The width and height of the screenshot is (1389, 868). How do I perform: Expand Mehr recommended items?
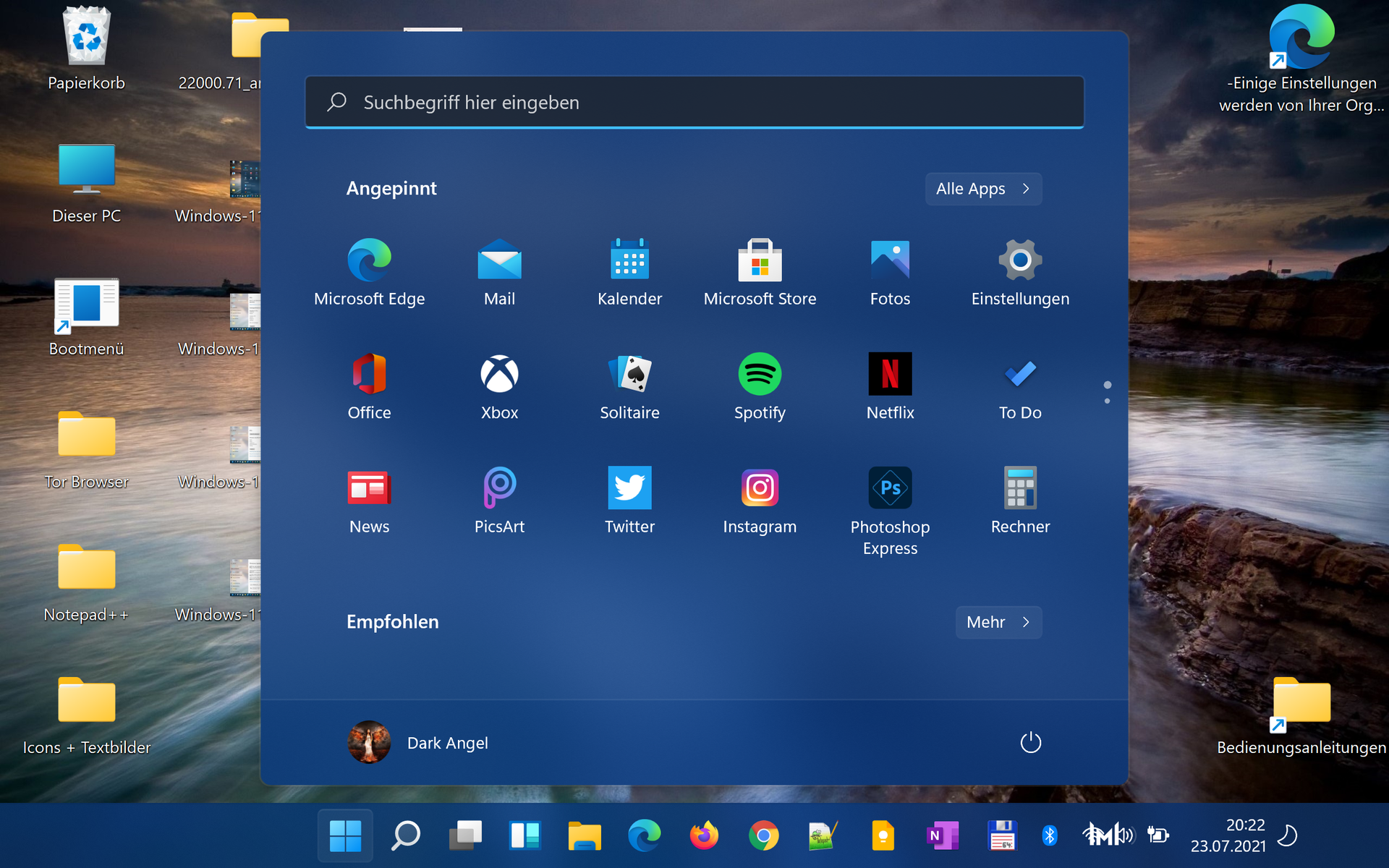pyautogui.click(x=998, y=622)
